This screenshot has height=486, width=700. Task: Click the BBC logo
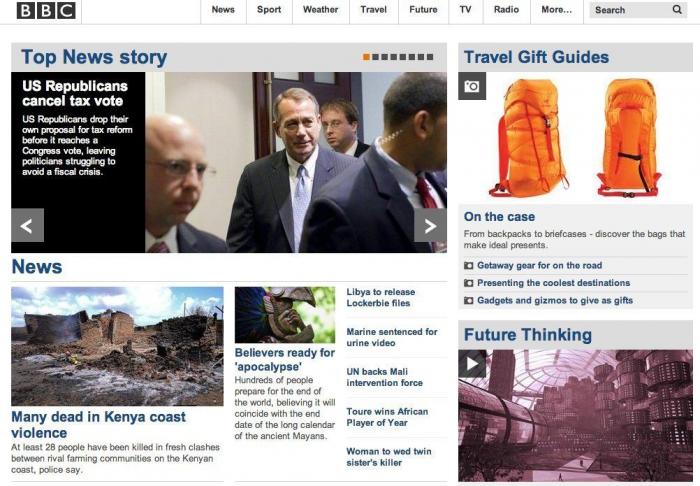click(x=46, y=10)
